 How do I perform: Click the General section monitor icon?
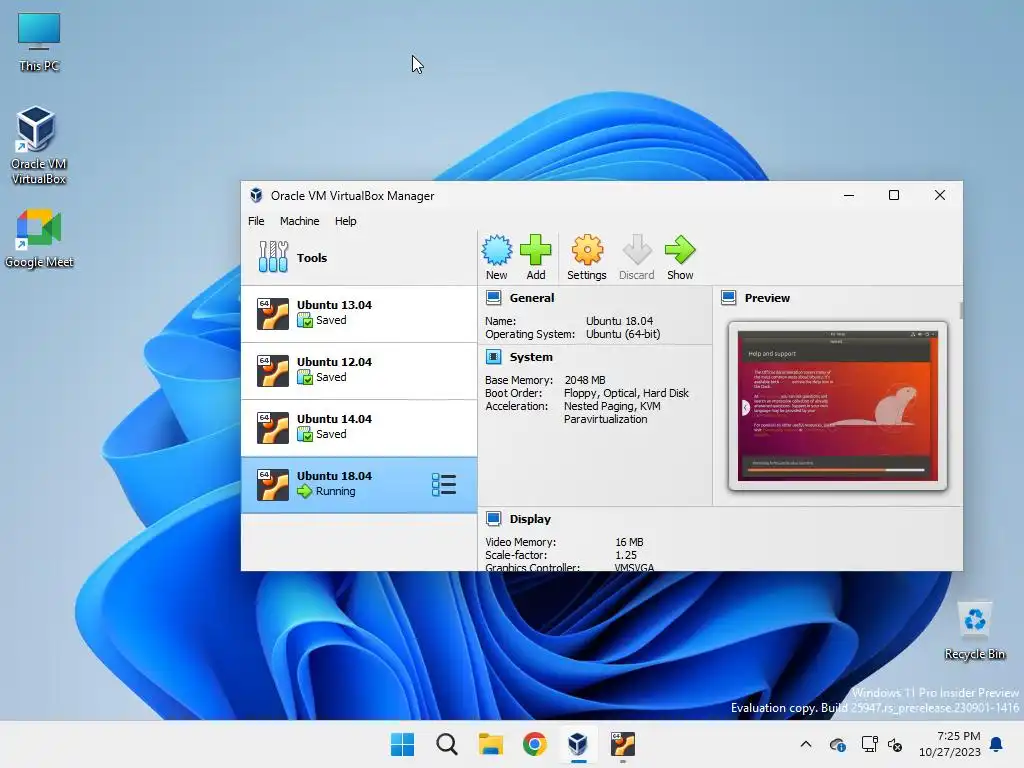(494, 298)
